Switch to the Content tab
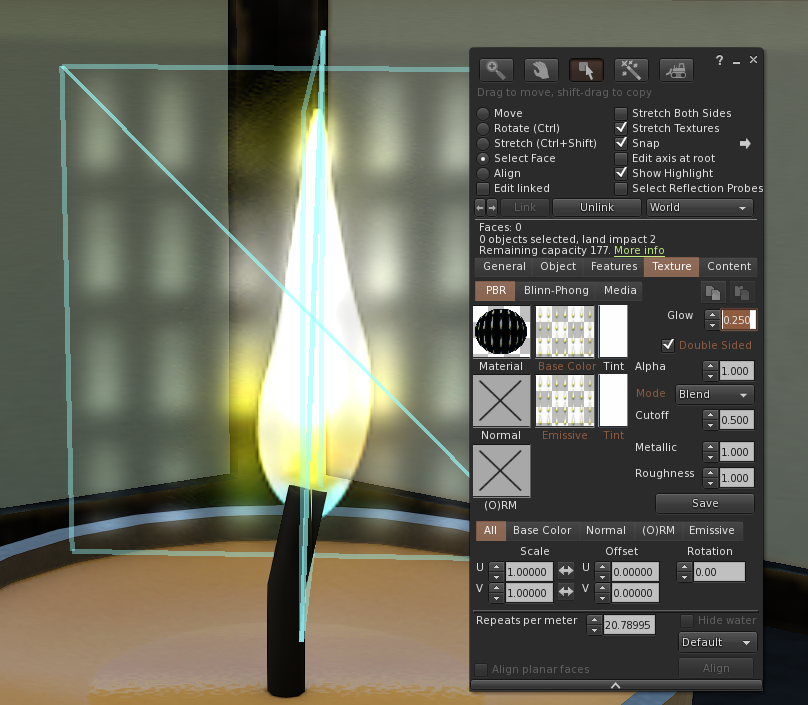 click(729, 267)
